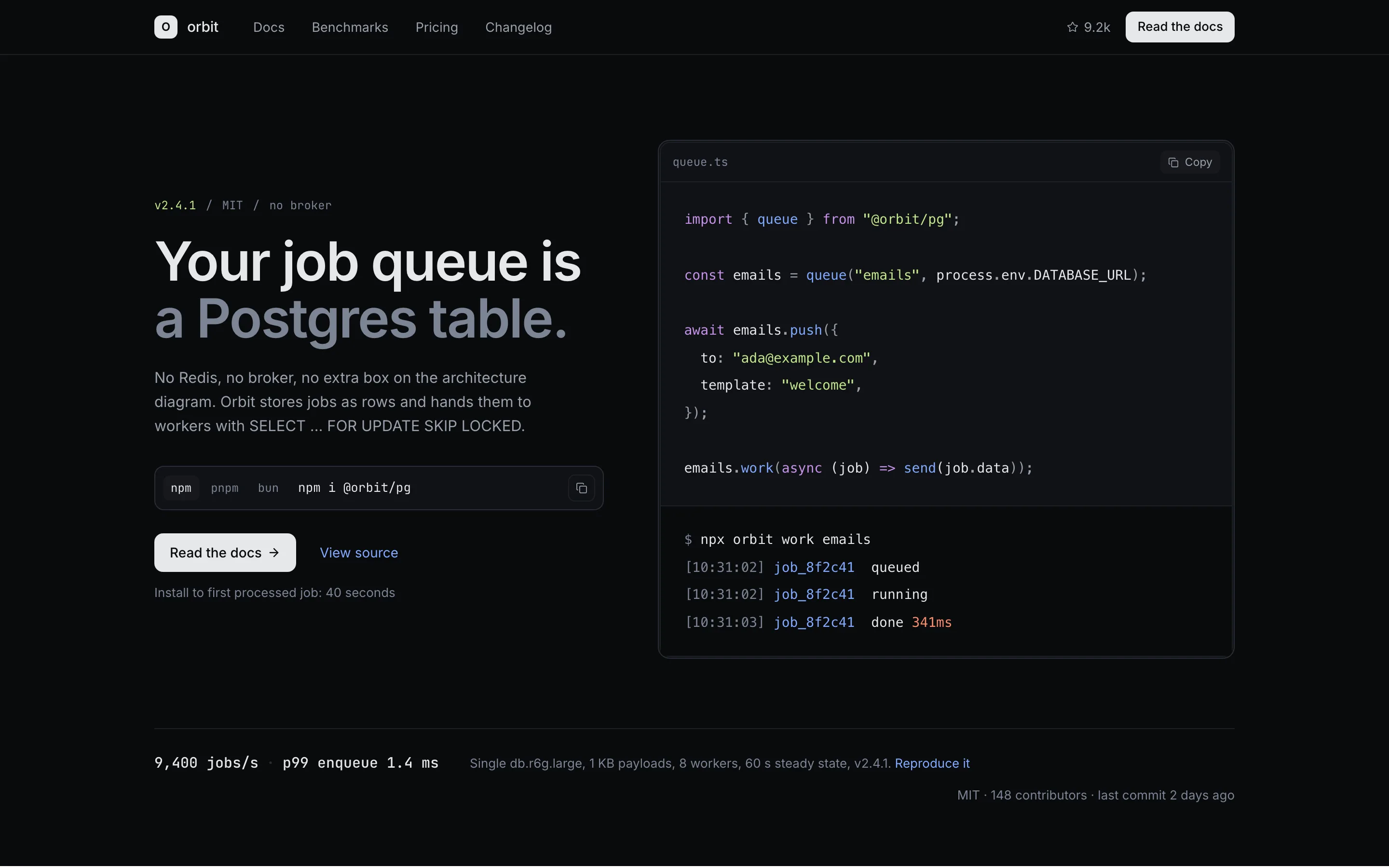Open the Changelog nav item
Viewport: 1389px width, 868px height.
click(x=518, y=27)
